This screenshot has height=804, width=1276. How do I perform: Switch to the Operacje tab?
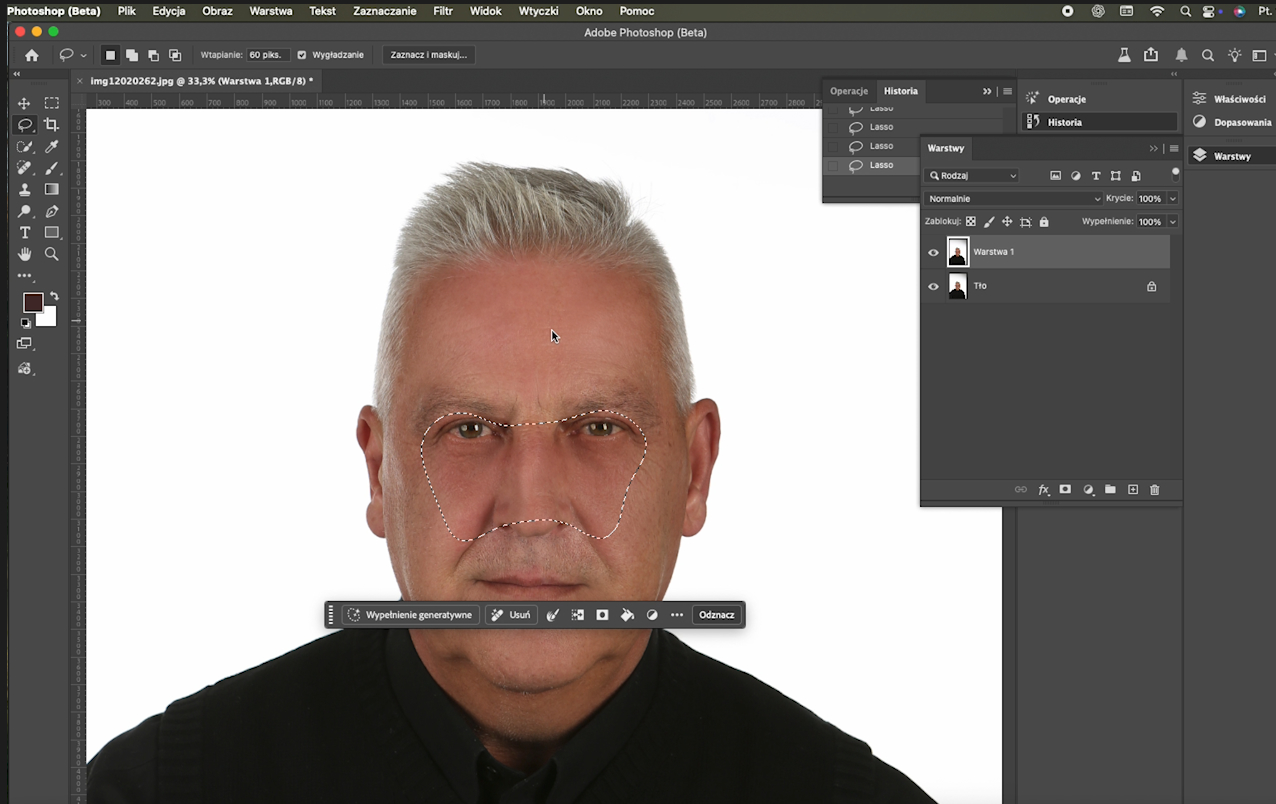(x=849, y=91)
